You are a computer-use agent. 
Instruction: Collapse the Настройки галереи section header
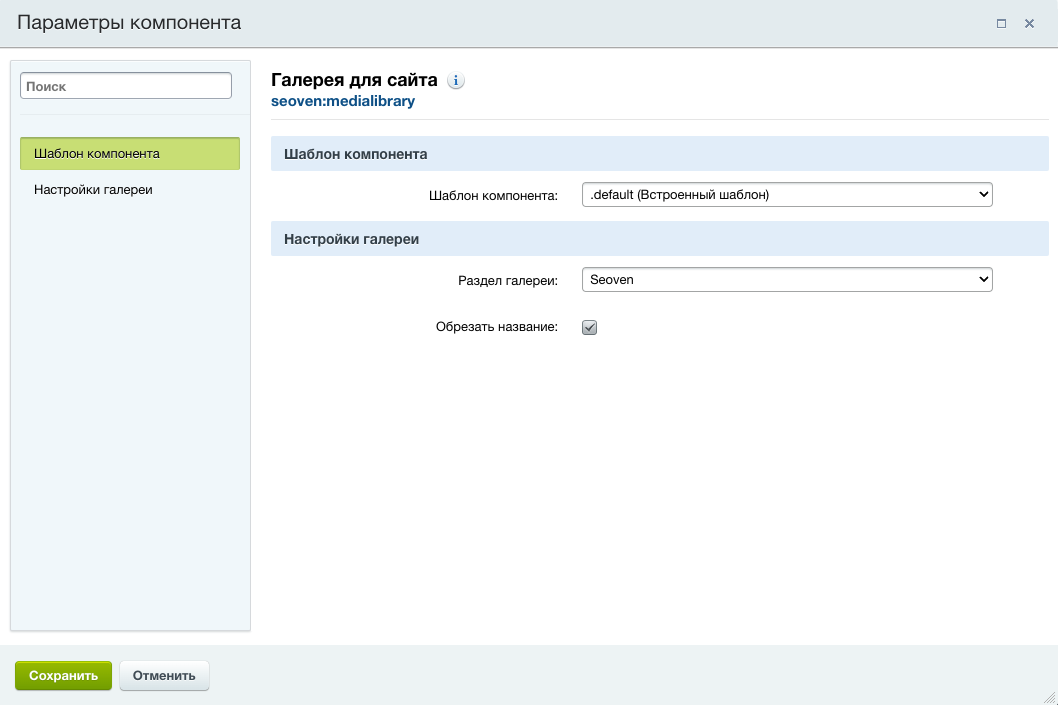click(659, 239)
